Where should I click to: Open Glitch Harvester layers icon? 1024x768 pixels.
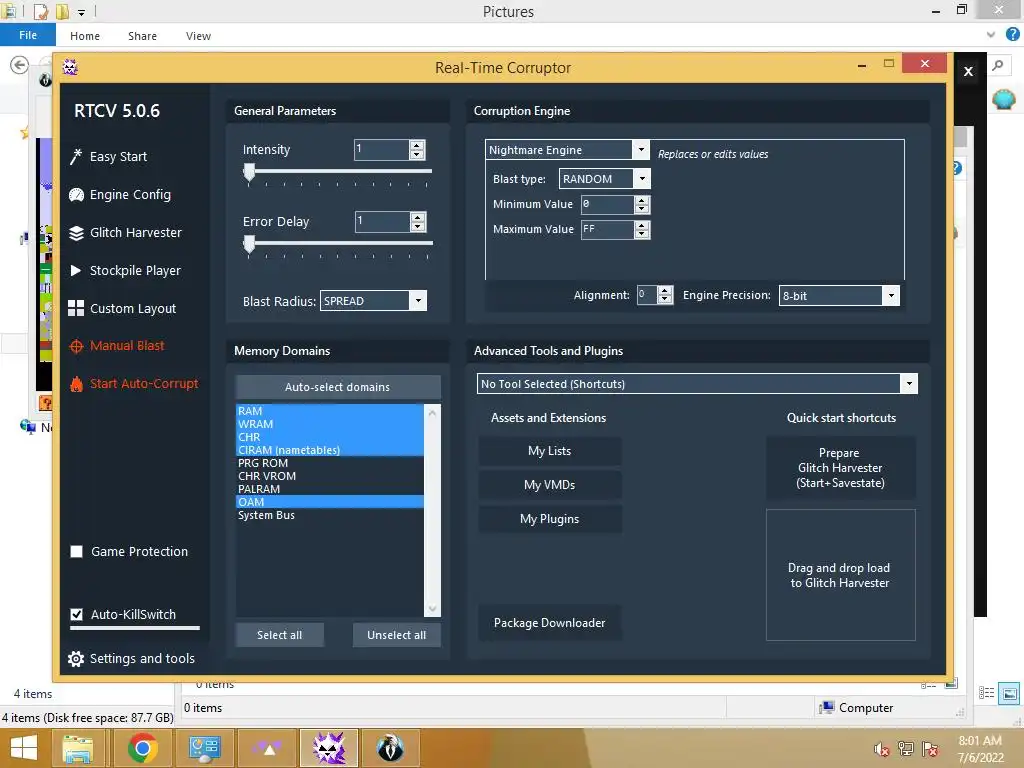coord(76,232)
